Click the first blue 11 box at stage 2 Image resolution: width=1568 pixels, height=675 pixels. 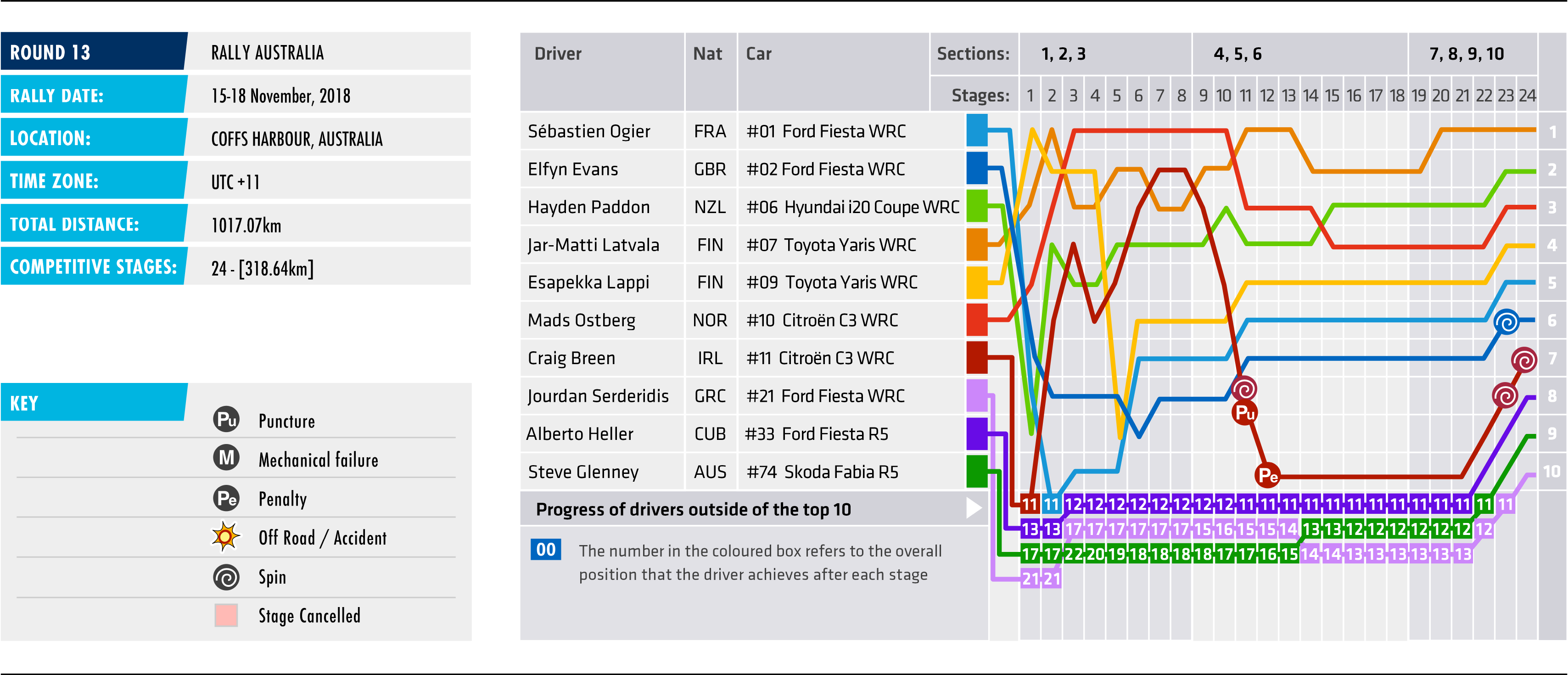[1051, 505]
